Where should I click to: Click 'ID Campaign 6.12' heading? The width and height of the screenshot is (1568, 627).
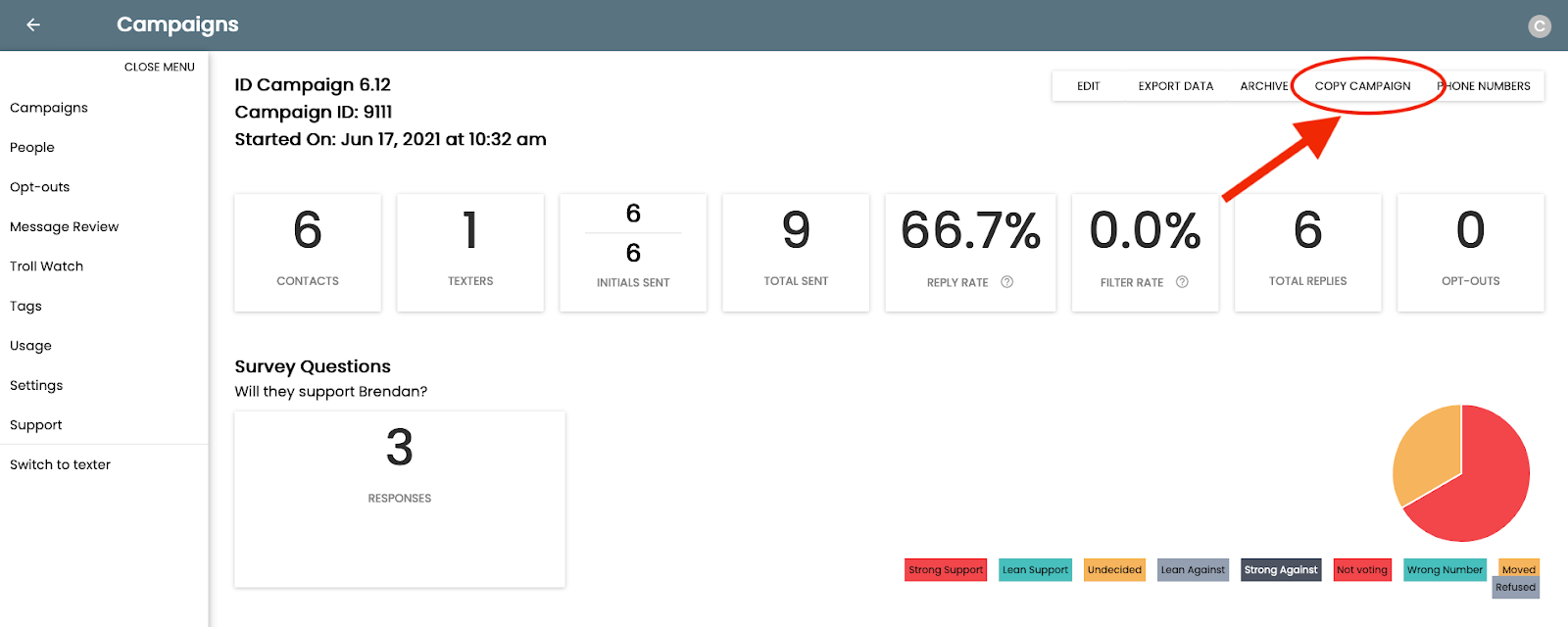point(313,85)
